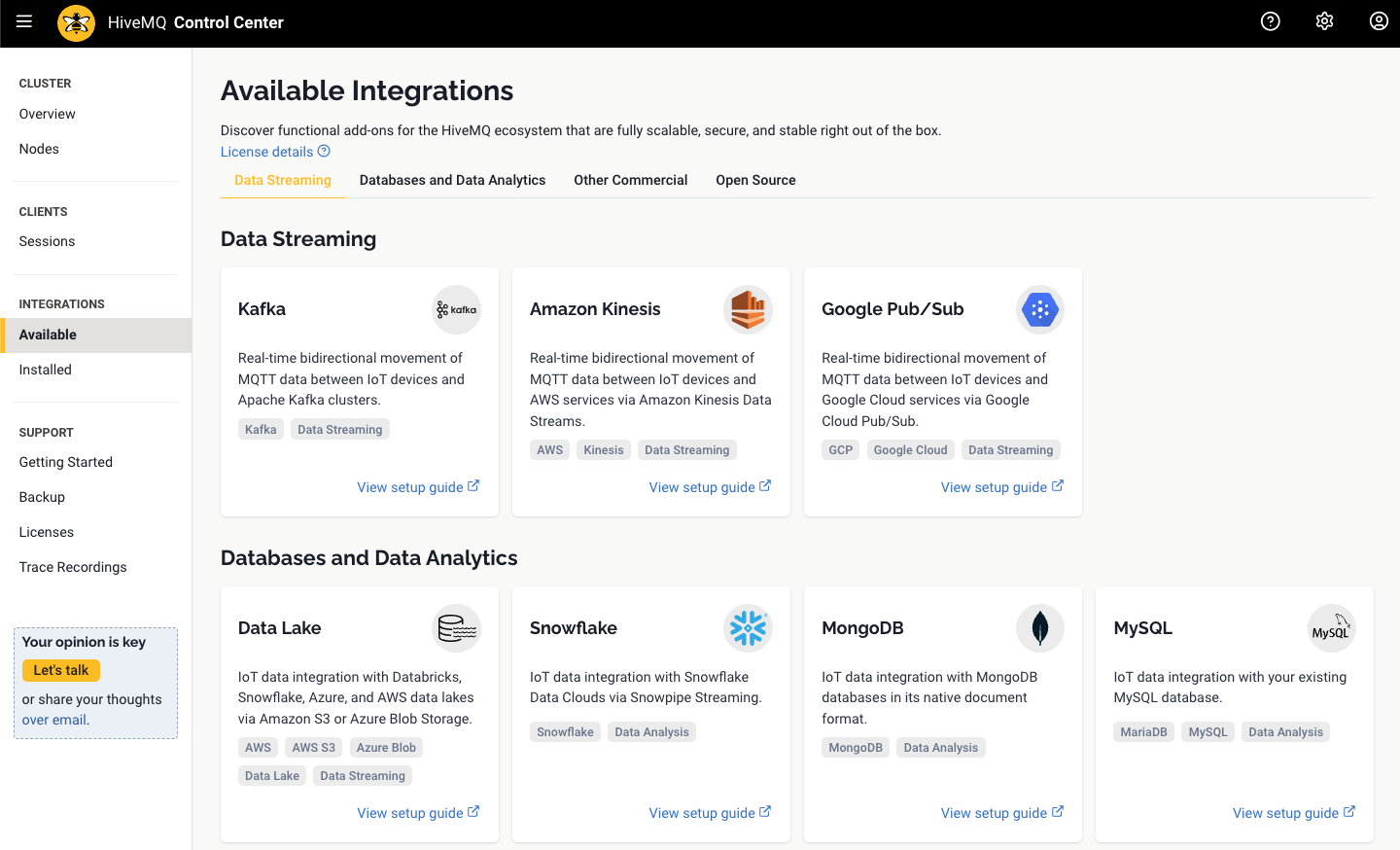The height and width of the screenshot is (850, 1400).
Task: Click external-link icon in Amazon Kinesis setup guide
Action: [765, 485]
